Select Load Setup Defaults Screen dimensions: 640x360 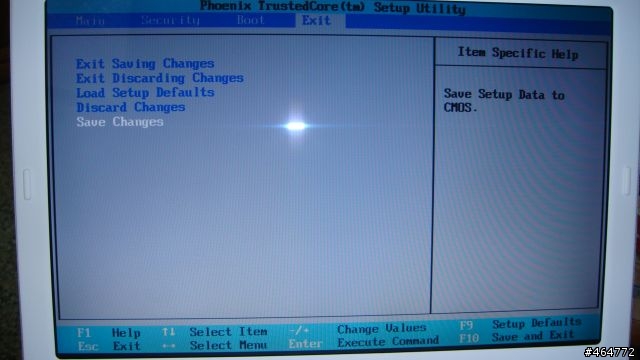(145, 93)
